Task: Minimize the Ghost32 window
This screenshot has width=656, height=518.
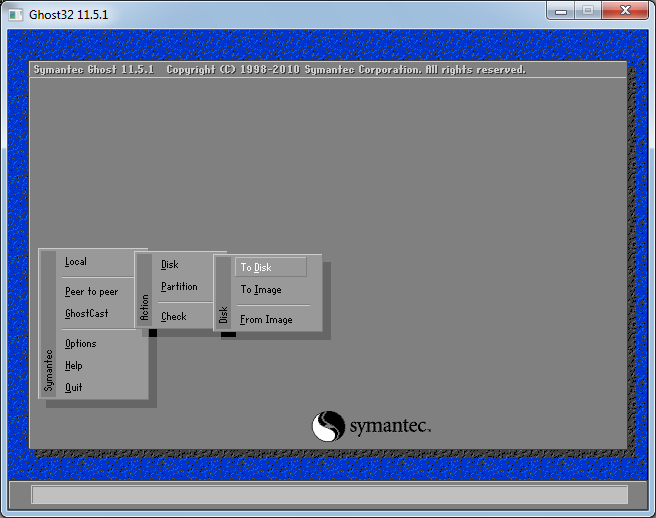Action: click(x=561, y=11)
